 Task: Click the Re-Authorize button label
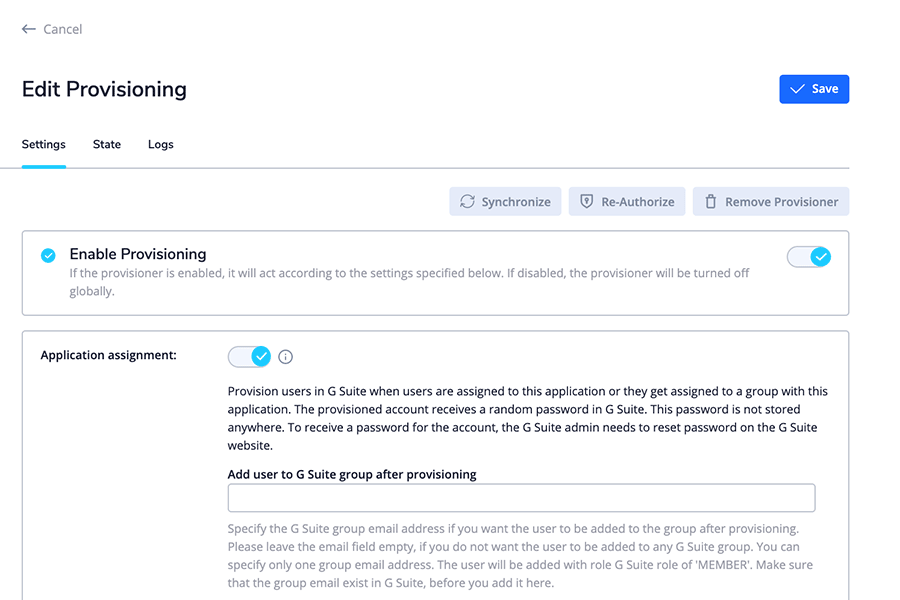pyautogui.click(x=638, y=202)
